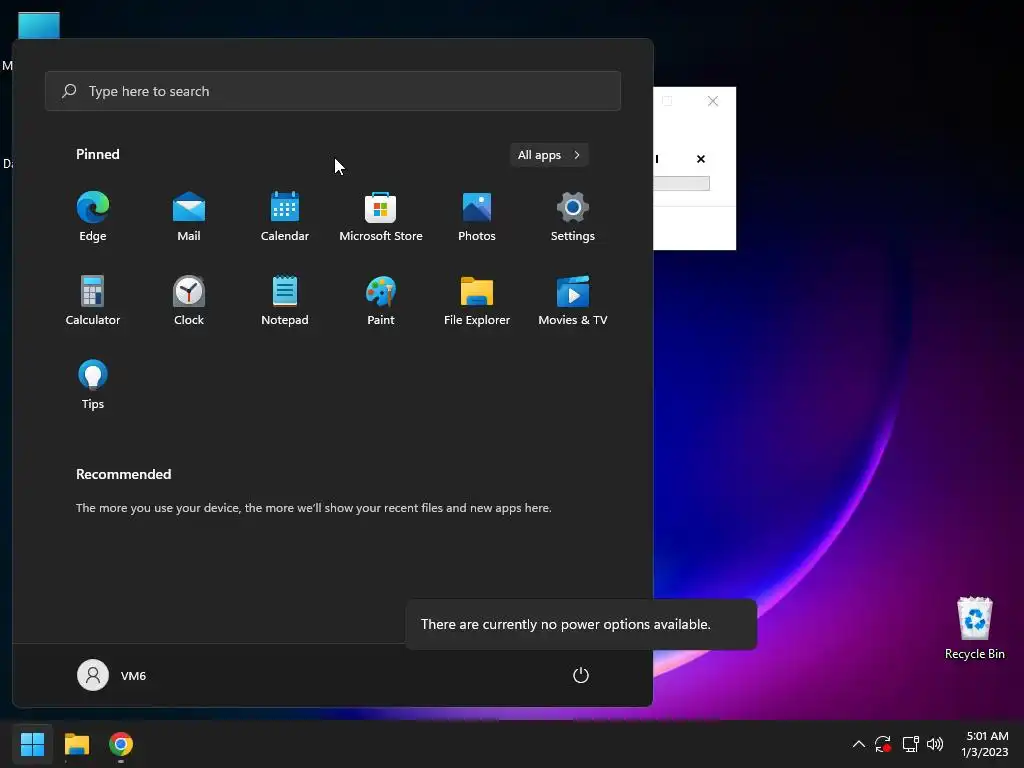Open the volume control in tray

(935, 744)
